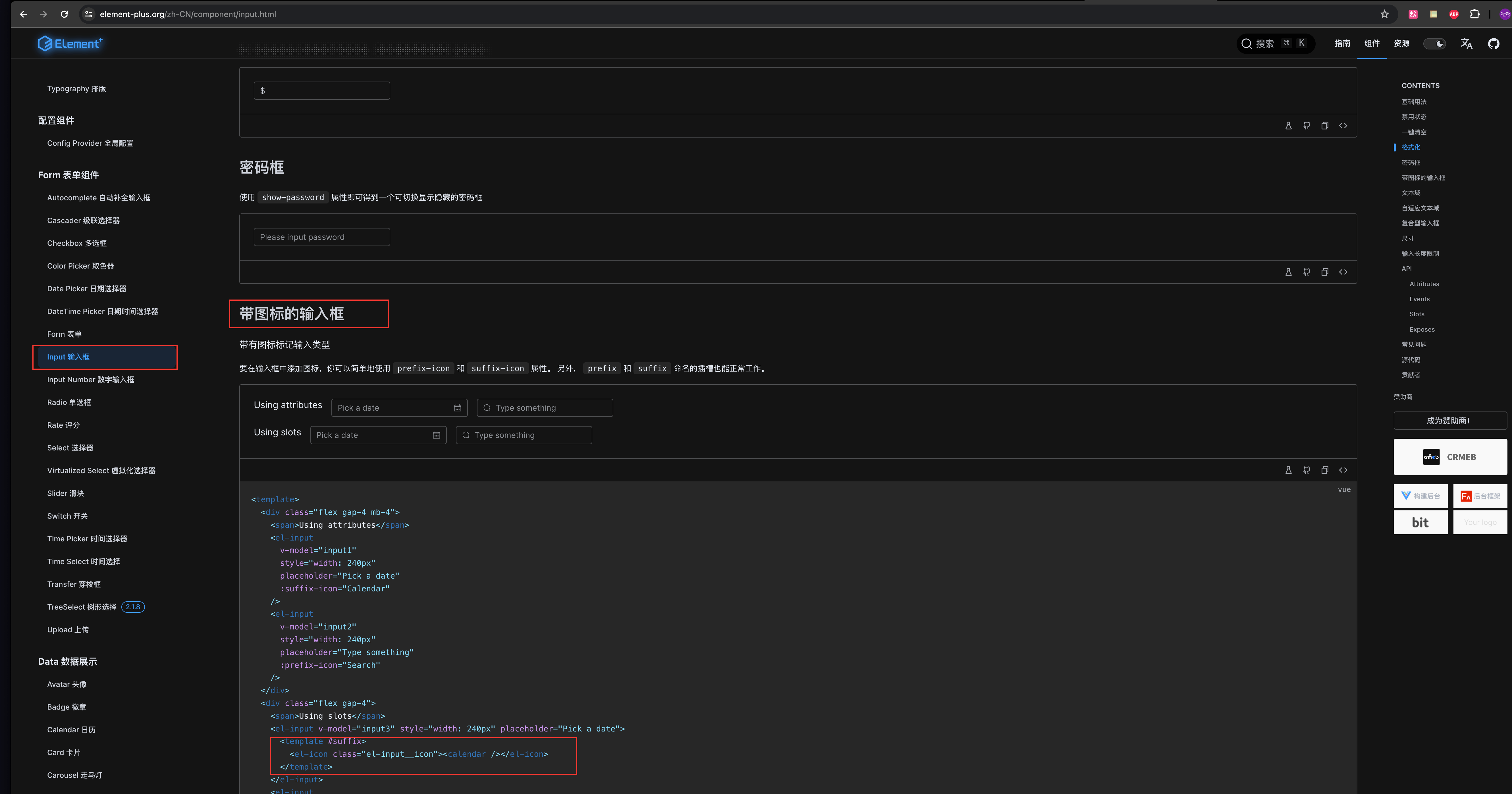The image size is (1512, 794).
Task: Open the bit sponsor logo
Action: (x=1420, y=522)
